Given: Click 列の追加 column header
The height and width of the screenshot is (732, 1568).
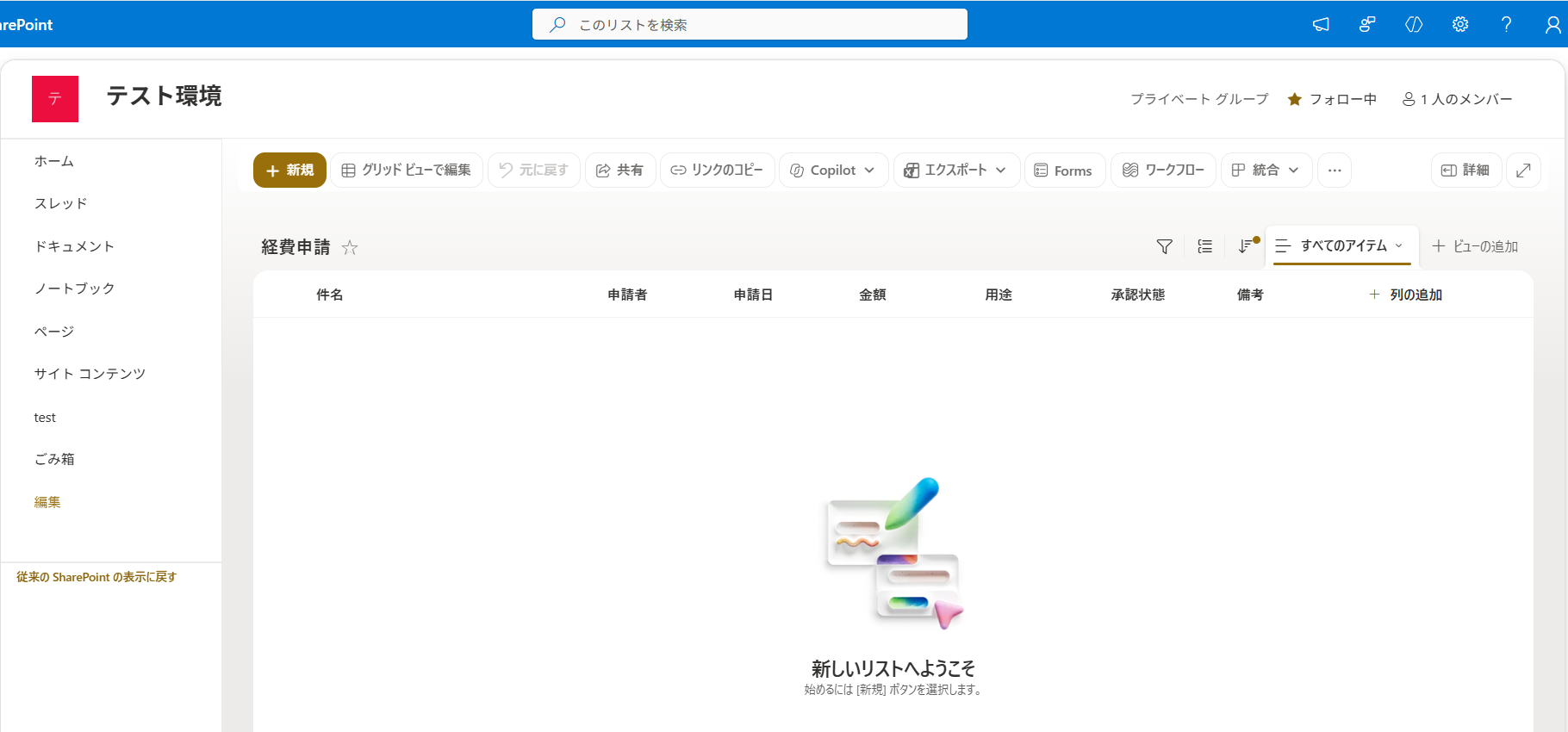Looking at the screenshot, I should click(1406, 295).
